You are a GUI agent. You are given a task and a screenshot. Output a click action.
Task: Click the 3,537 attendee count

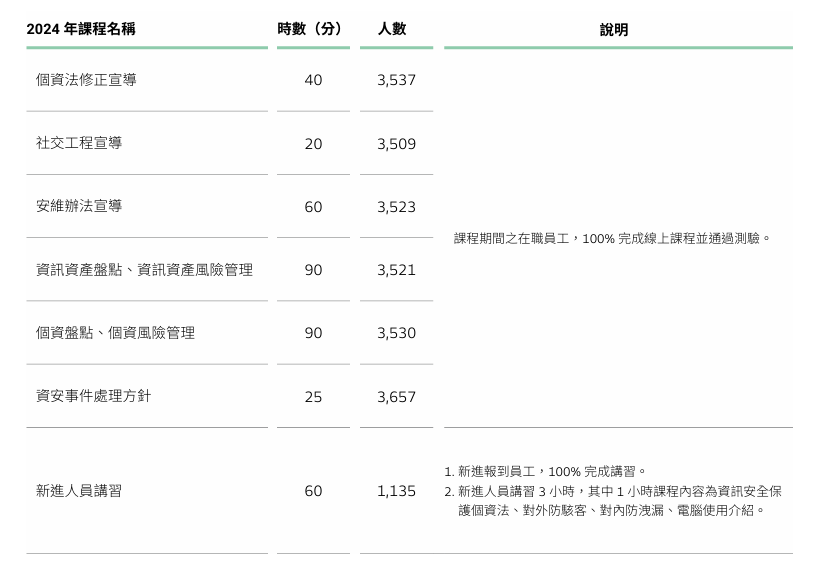(x=396, y=80)
